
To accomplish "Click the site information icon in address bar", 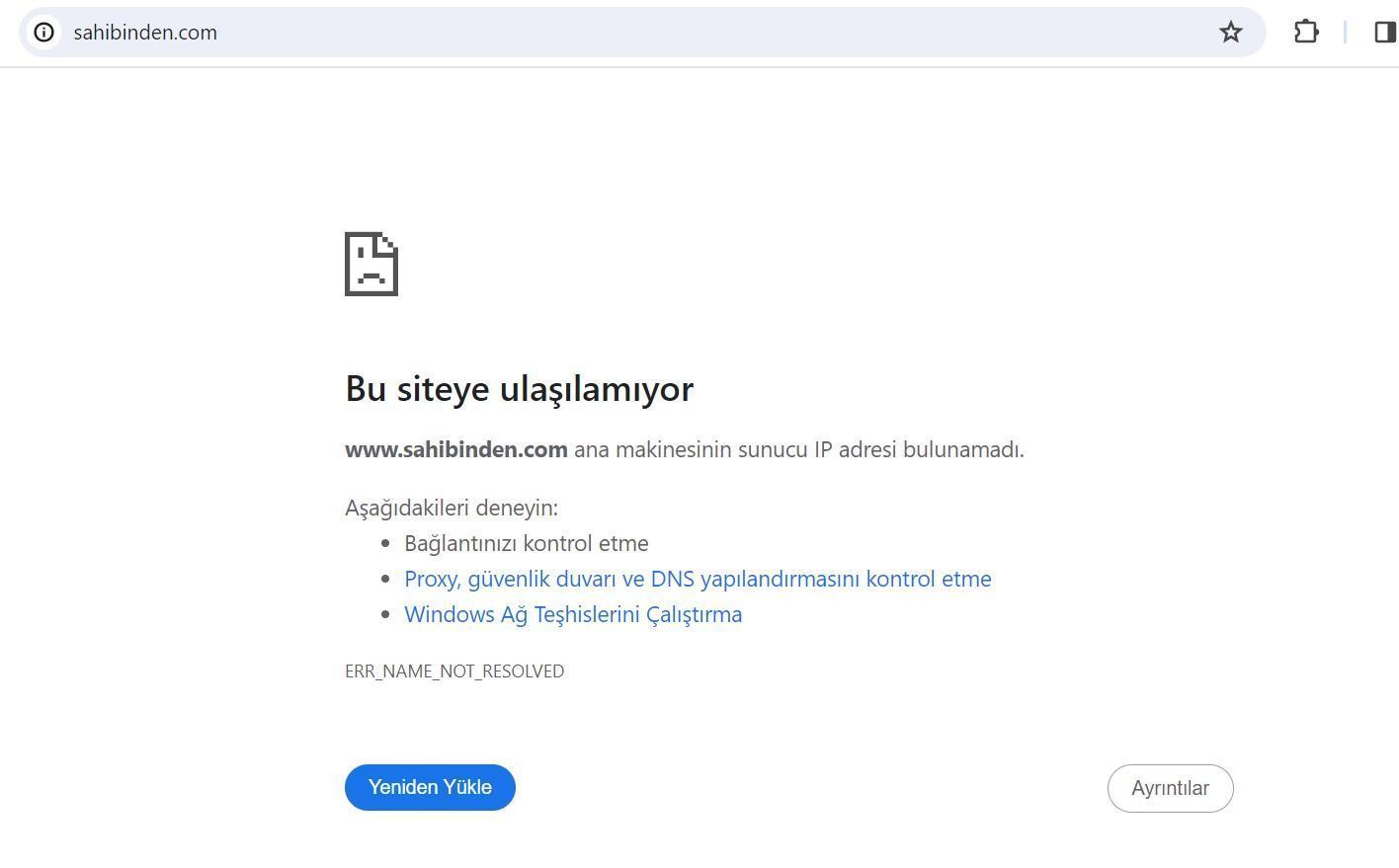I will coord(43,32).
